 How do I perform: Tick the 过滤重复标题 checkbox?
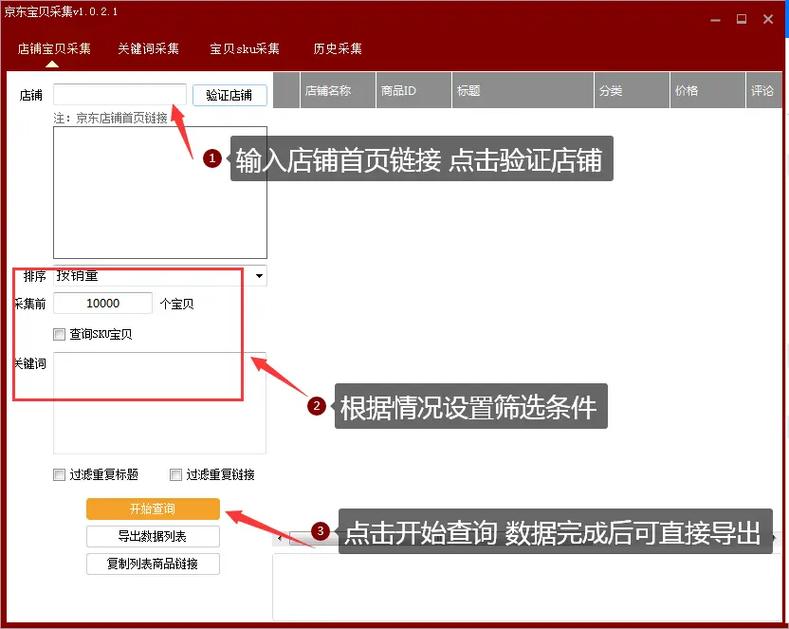(59, 475)
